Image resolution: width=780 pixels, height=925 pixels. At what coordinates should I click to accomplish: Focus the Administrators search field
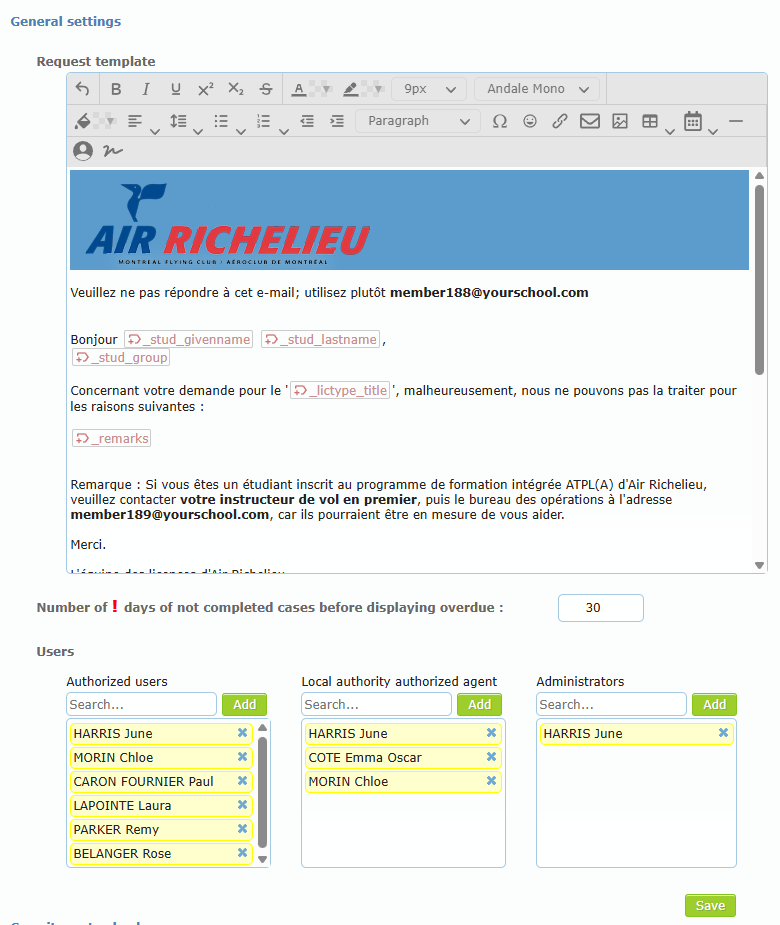[611, 704]
